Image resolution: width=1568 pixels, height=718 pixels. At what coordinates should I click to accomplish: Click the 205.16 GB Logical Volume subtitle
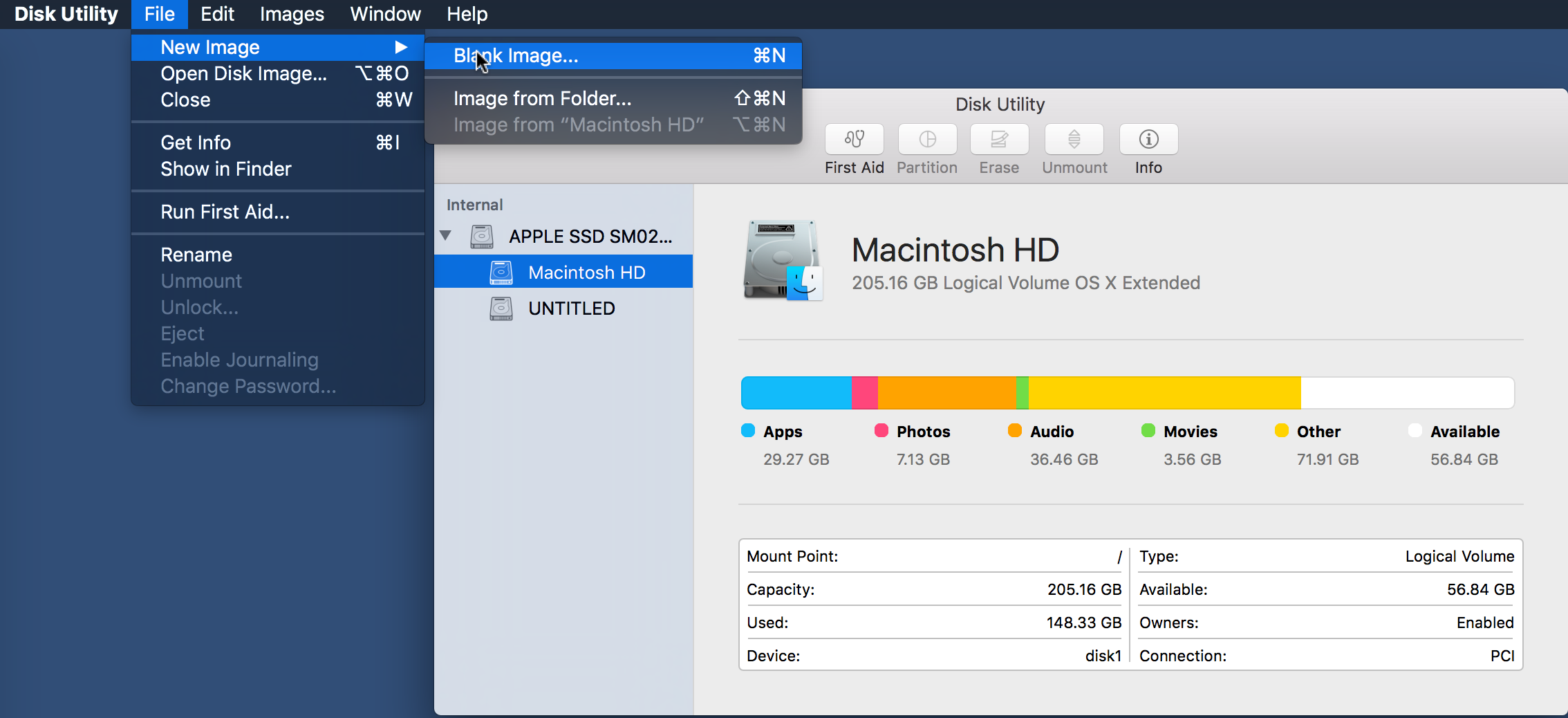pyautogui.click(x=1026, y=283)
